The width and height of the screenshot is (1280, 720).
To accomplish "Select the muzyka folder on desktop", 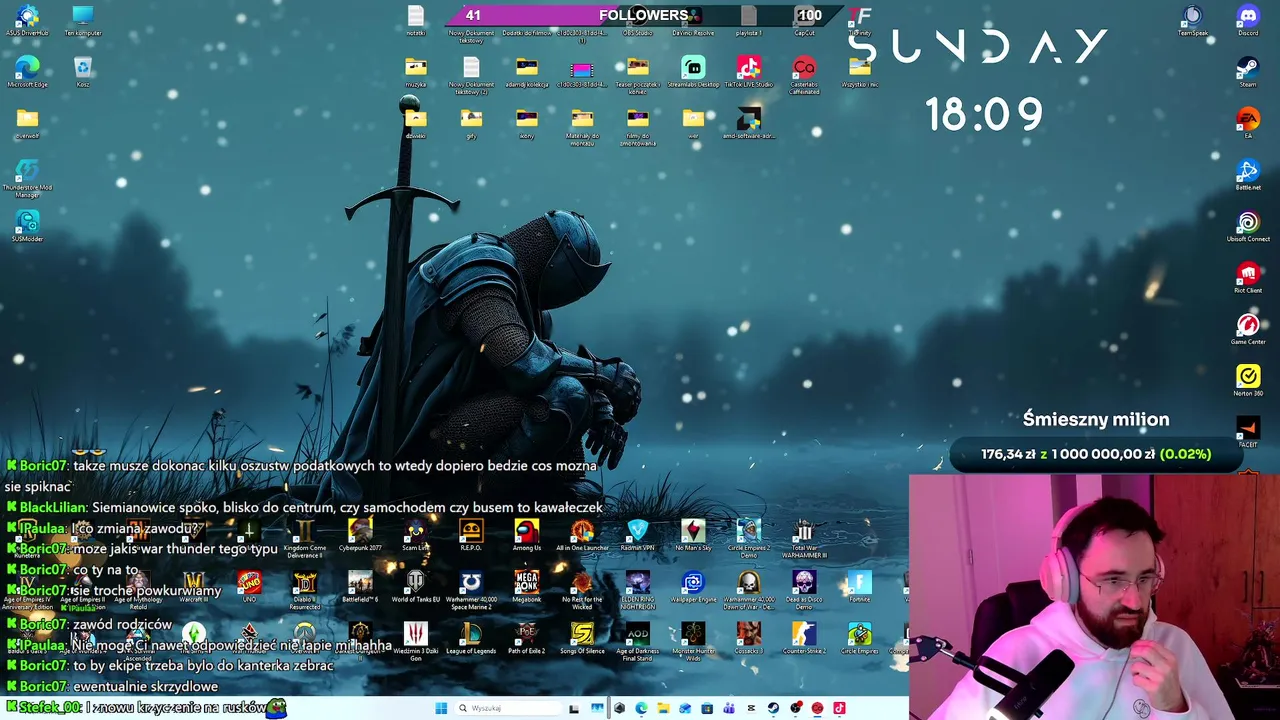I will tap(415, 72).
